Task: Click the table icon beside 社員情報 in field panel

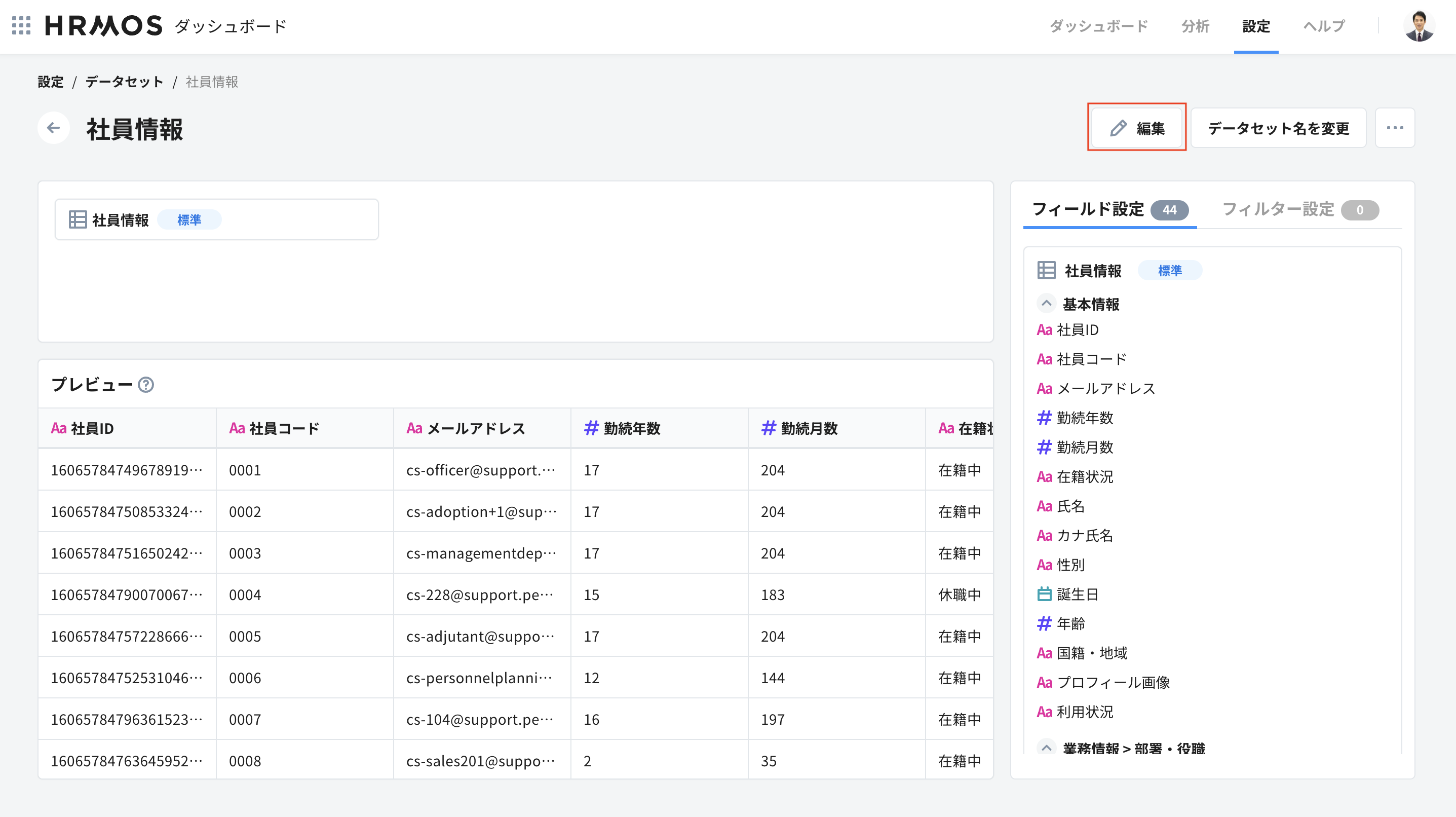Action: point(1047,270)
